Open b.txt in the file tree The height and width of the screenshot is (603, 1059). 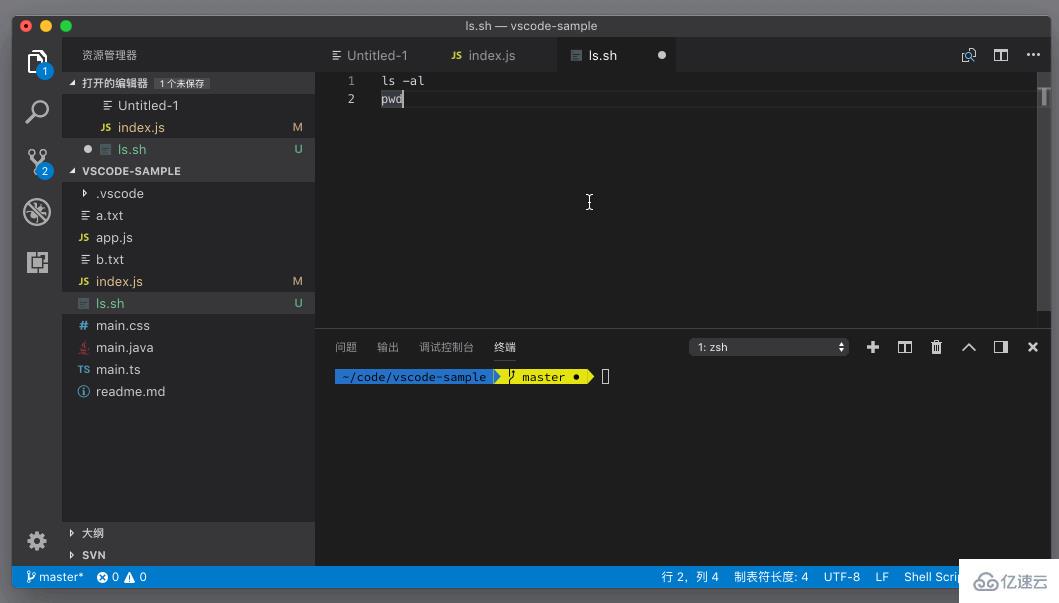tap(188, 259)
